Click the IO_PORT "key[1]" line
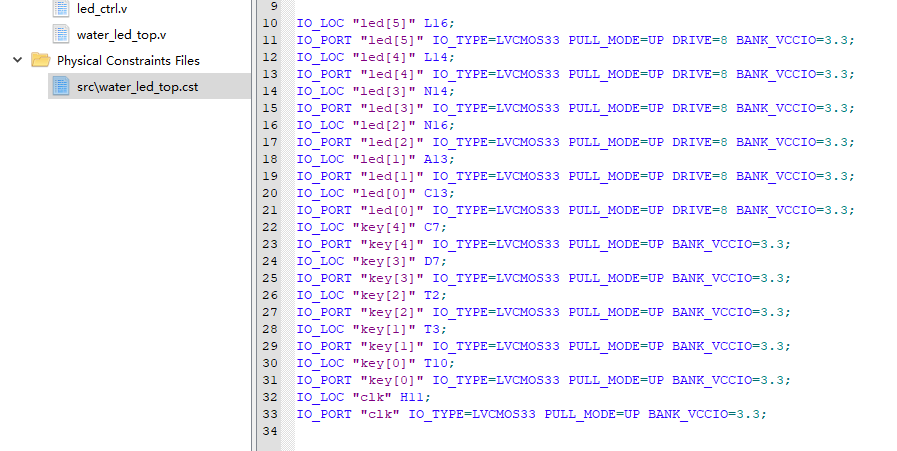The image size is (897, 451). 543,346
